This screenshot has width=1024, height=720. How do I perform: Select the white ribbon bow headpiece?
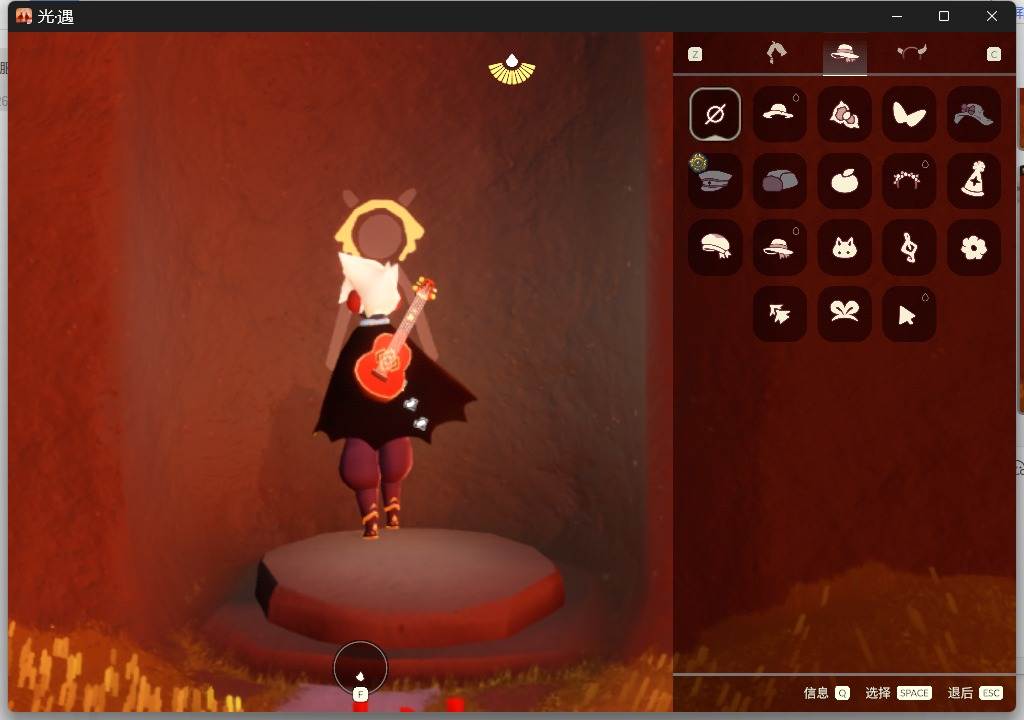[x=844, y=314]
